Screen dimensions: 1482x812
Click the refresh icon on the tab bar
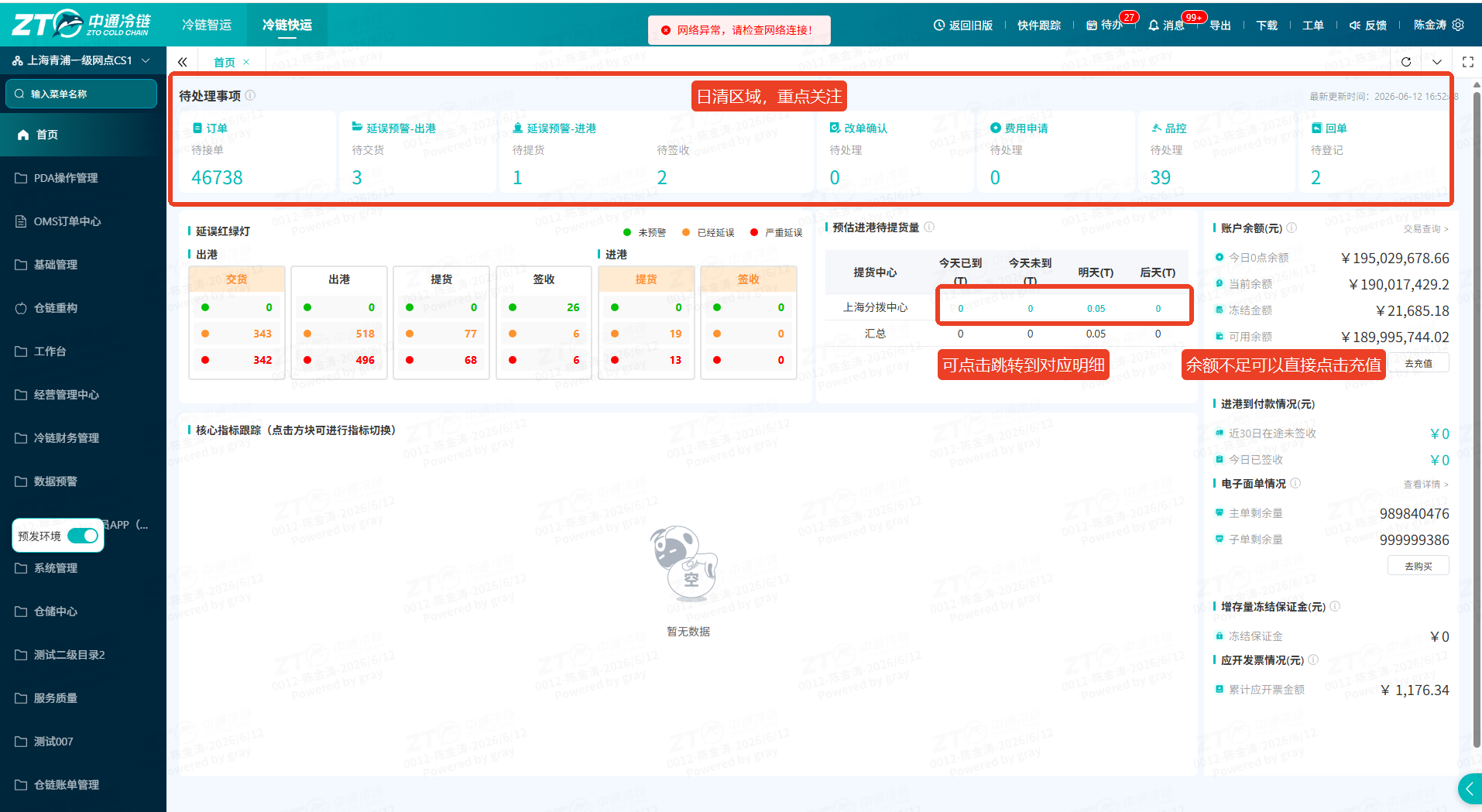[1406, 62]
